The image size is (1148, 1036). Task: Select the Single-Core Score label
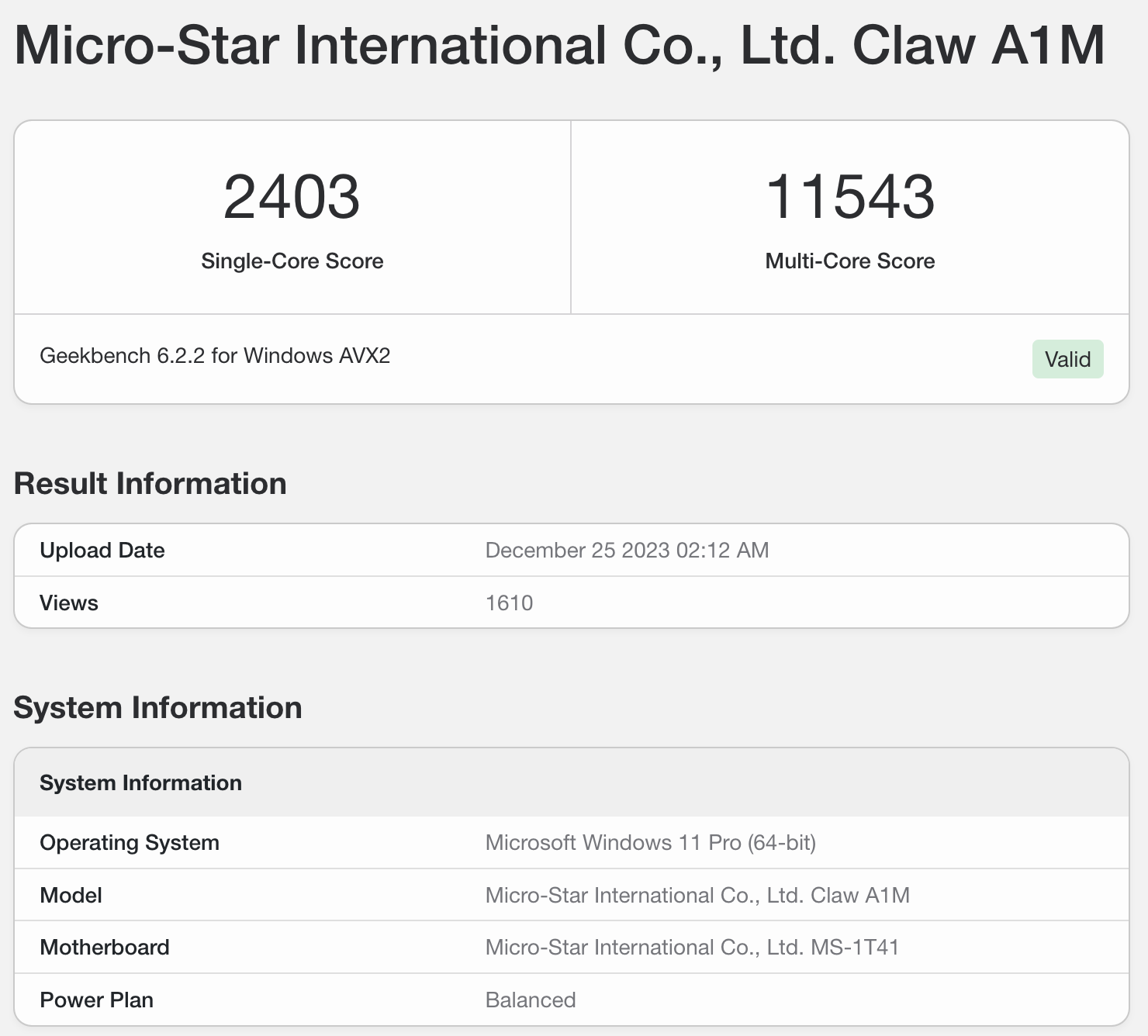[292, 261]
